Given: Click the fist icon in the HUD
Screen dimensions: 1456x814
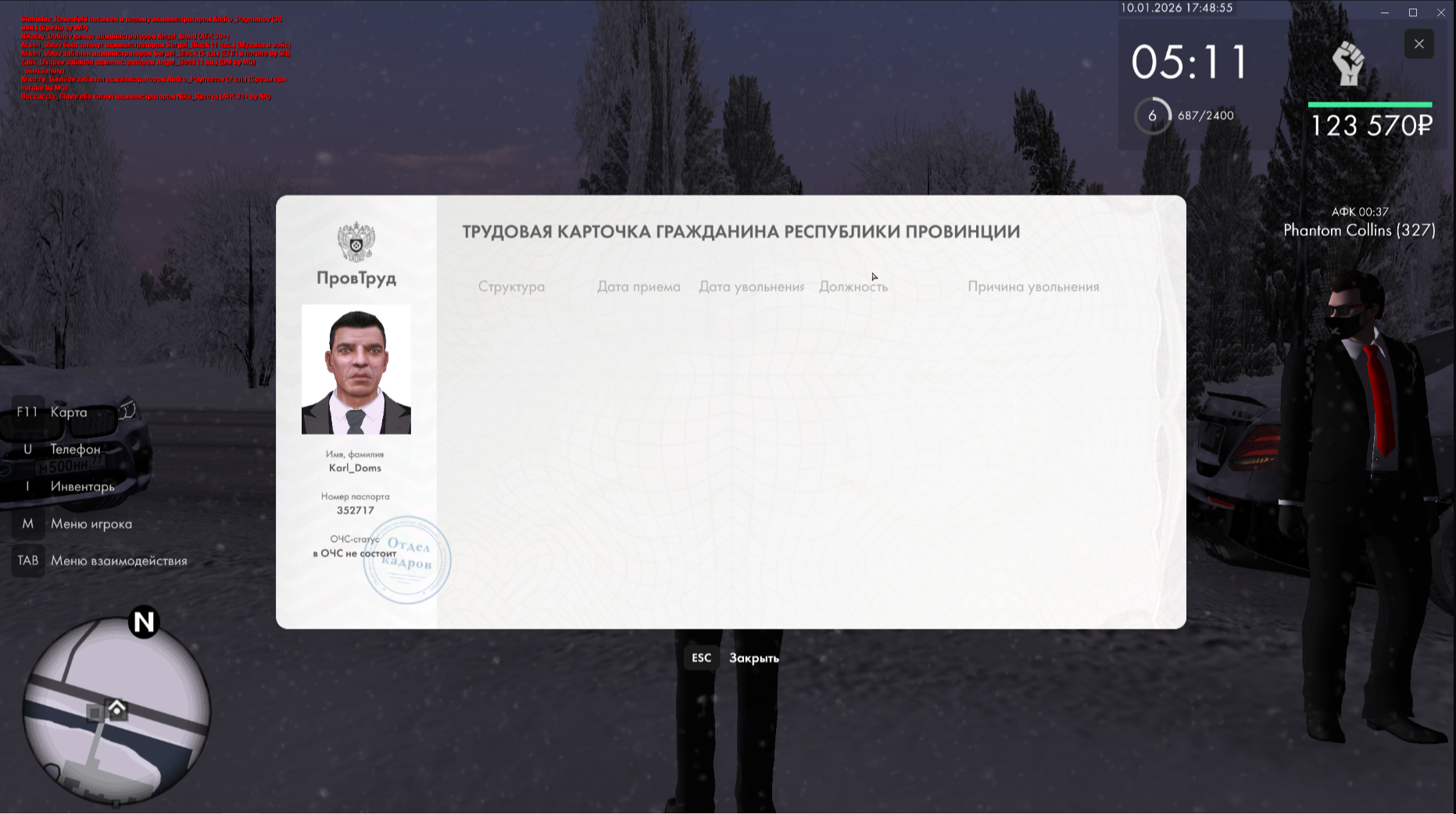Looking at the screenshot, I should (x=1348, y=63).
